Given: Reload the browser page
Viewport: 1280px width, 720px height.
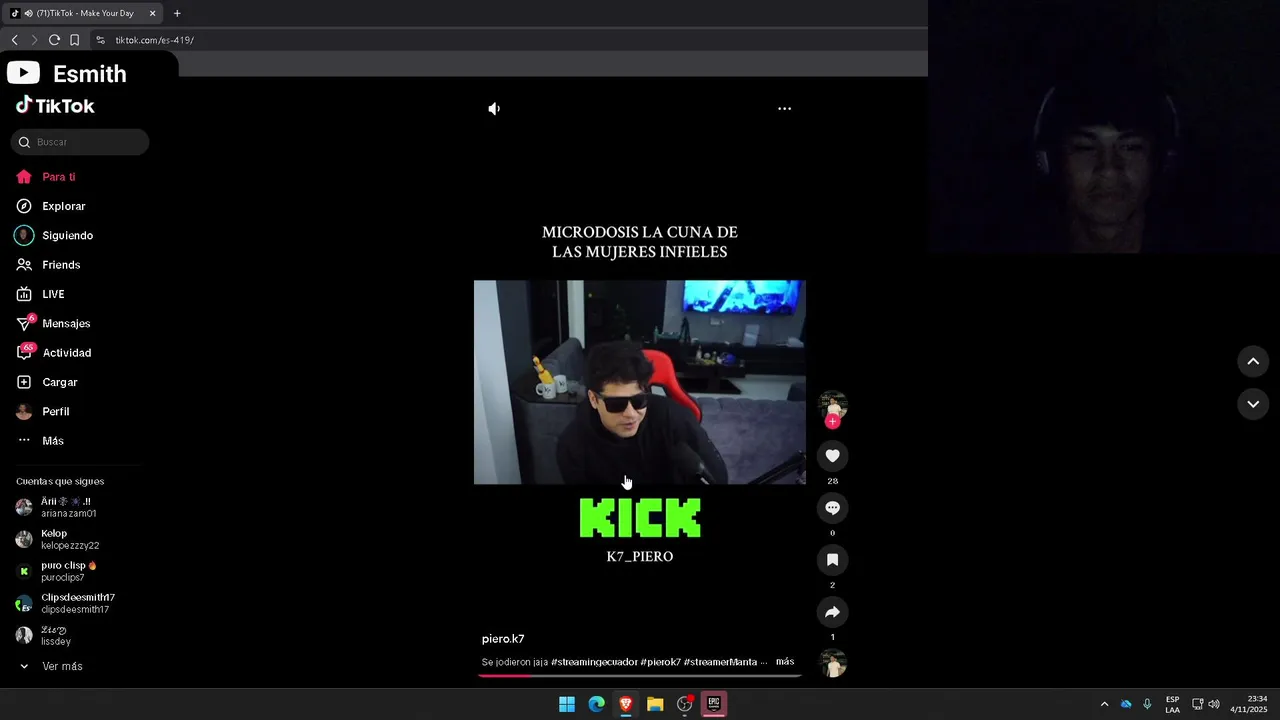Looking at the screenshot, I should click(54, 40).
